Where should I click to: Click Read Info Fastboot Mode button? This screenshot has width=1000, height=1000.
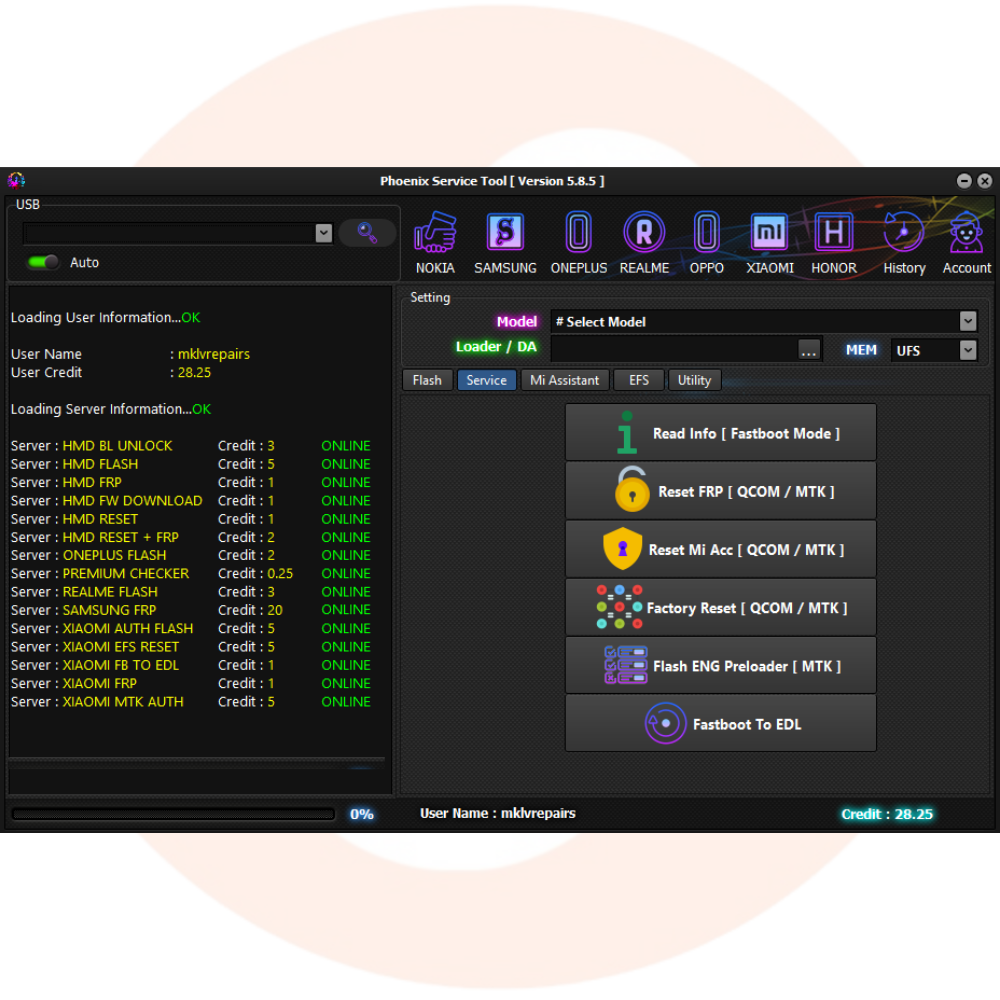(721, 432)
